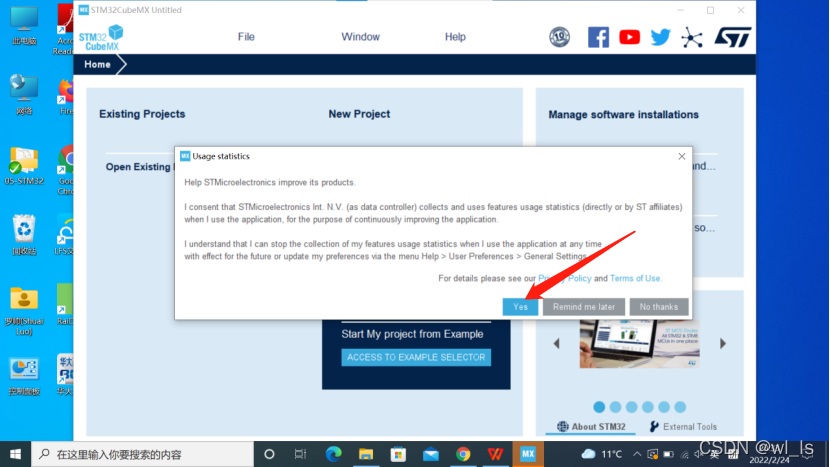
Task: Open the Privacy Policy link
Action: click(x=565, y=279)
